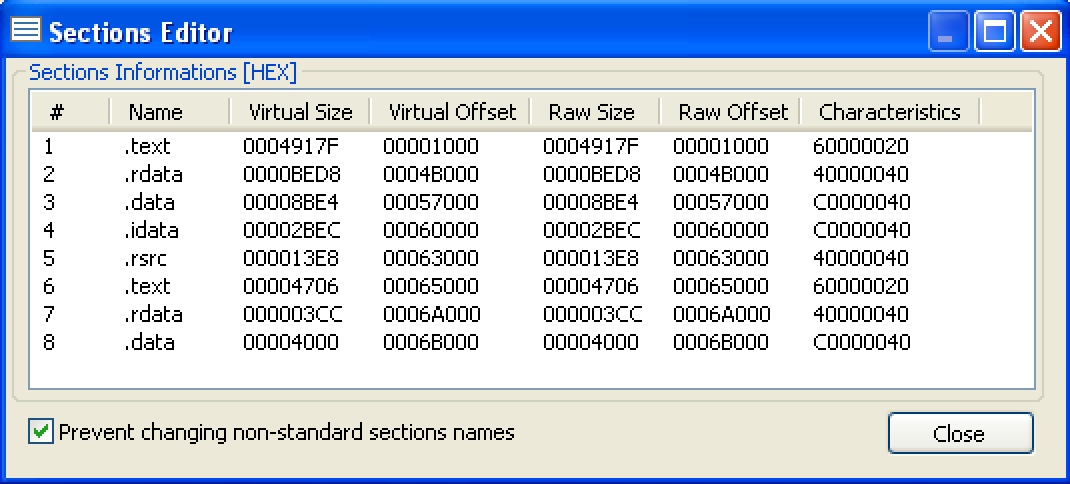The image size is (1070, 484).
Task: Click the Name column header
Action: click(x=169, y=112)
